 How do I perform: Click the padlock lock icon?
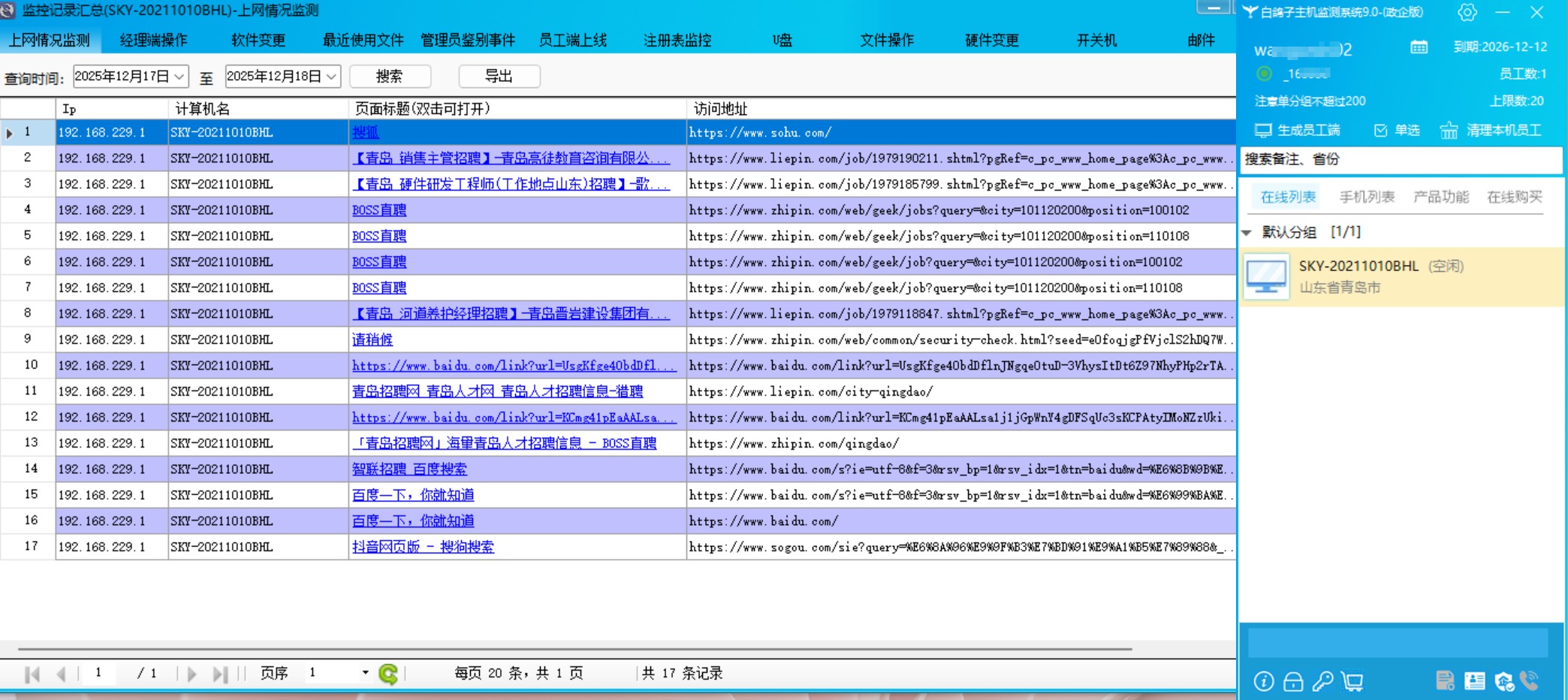(x=1293, y=681)
